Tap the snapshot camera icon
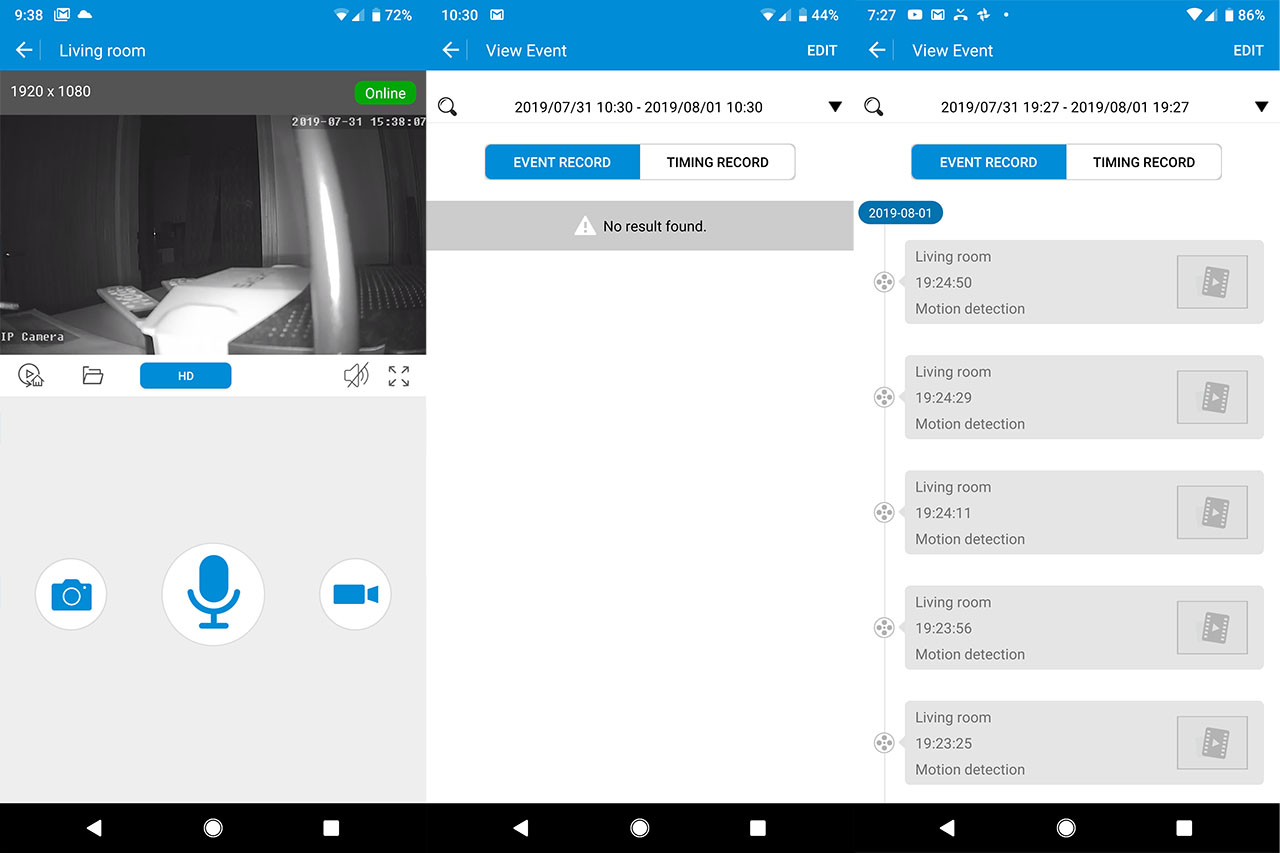The image size is (1280, 853). (71, 595)
